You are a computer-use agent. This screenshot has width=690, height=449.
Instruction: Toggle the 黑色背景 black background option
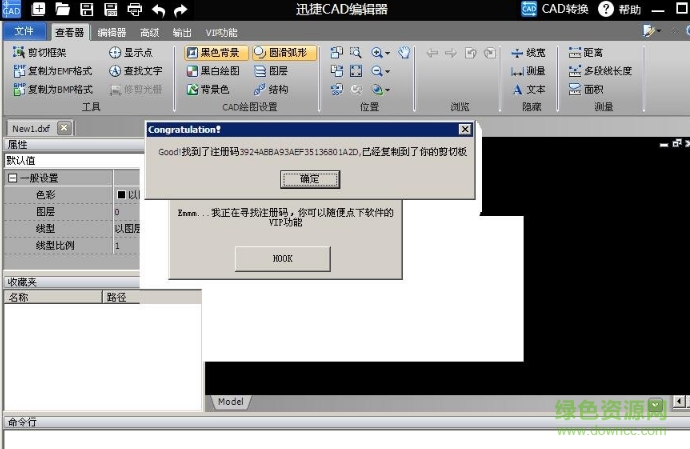coord(212,52)
